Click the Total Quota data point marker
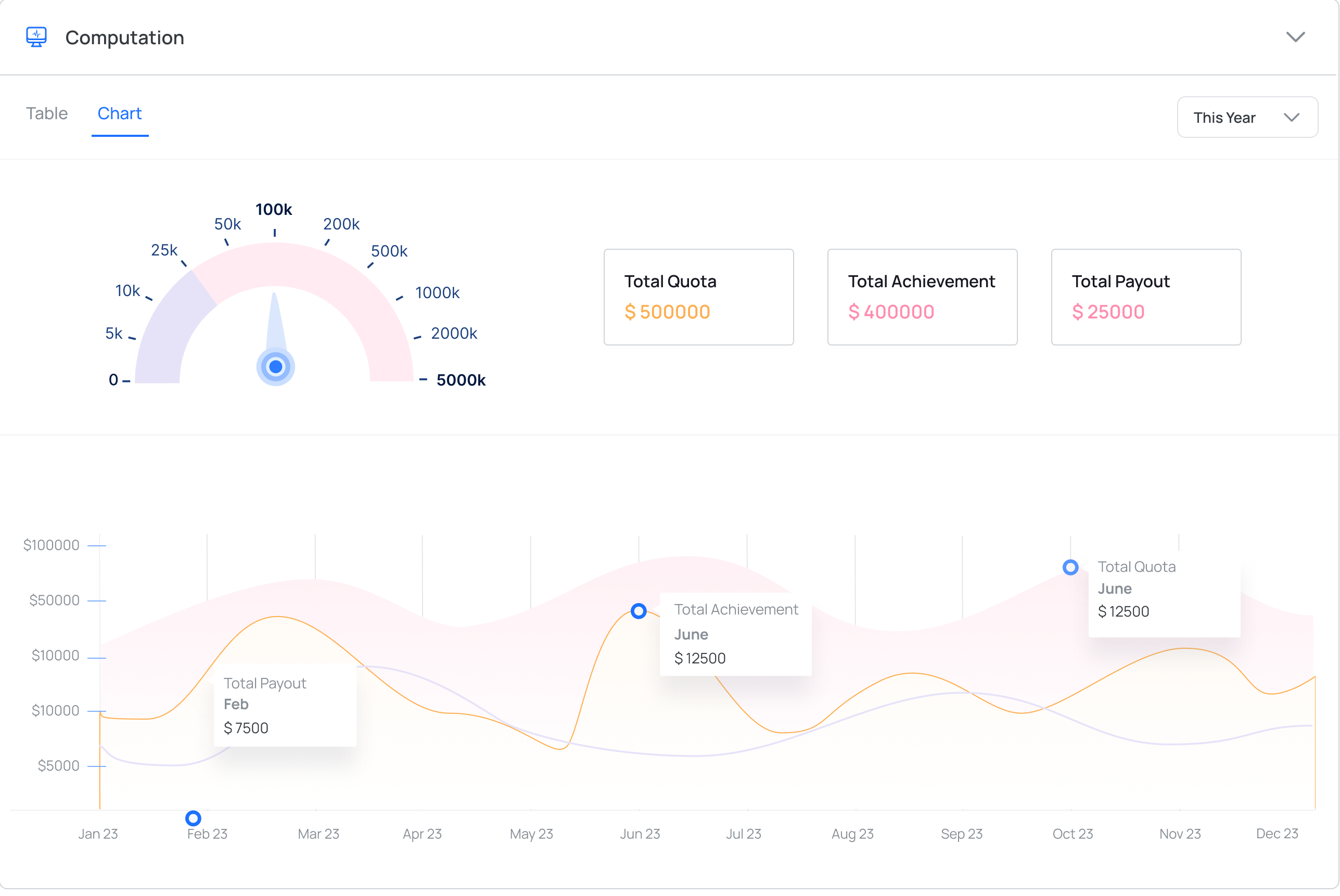Image resolution: width=1340 pixels, height=896 pixels. 1070,568
